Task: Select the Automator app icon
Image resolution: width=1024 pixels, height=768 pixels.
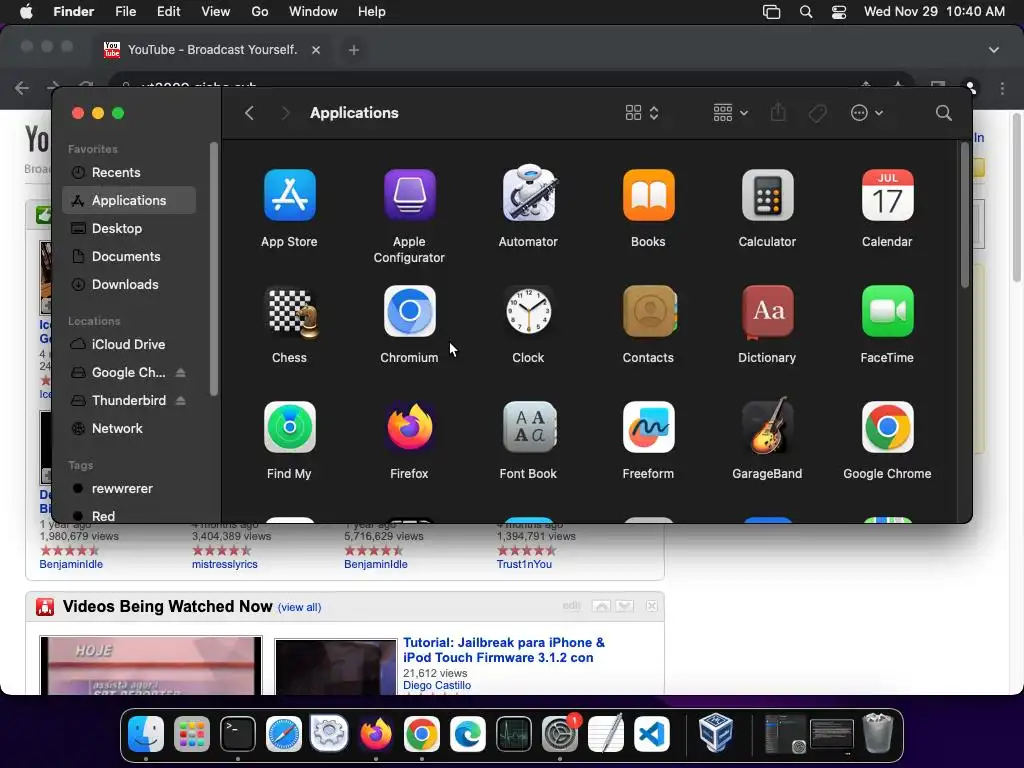Action: click(528, 194)
